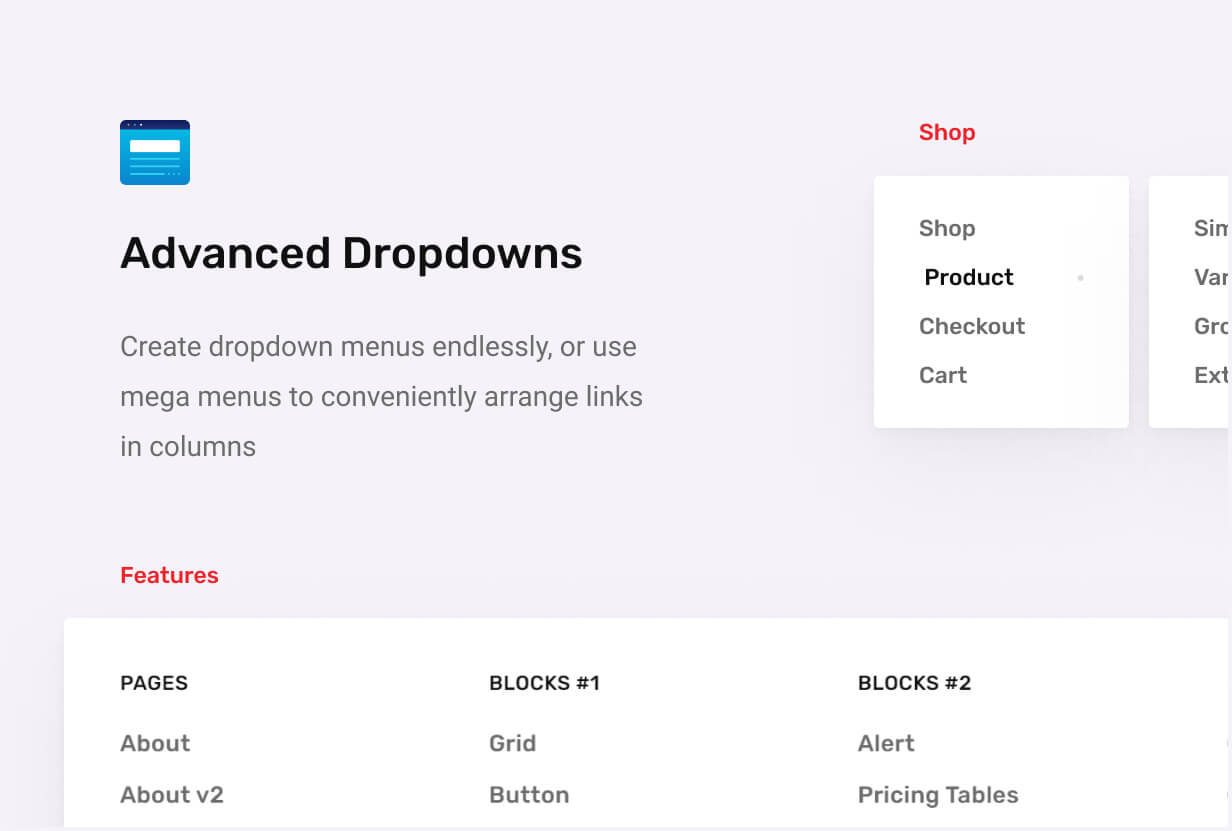Select Shop in the dropdown panel
Screen dimensions: 1232x831
pyautogui.click(x=947, y=228)
